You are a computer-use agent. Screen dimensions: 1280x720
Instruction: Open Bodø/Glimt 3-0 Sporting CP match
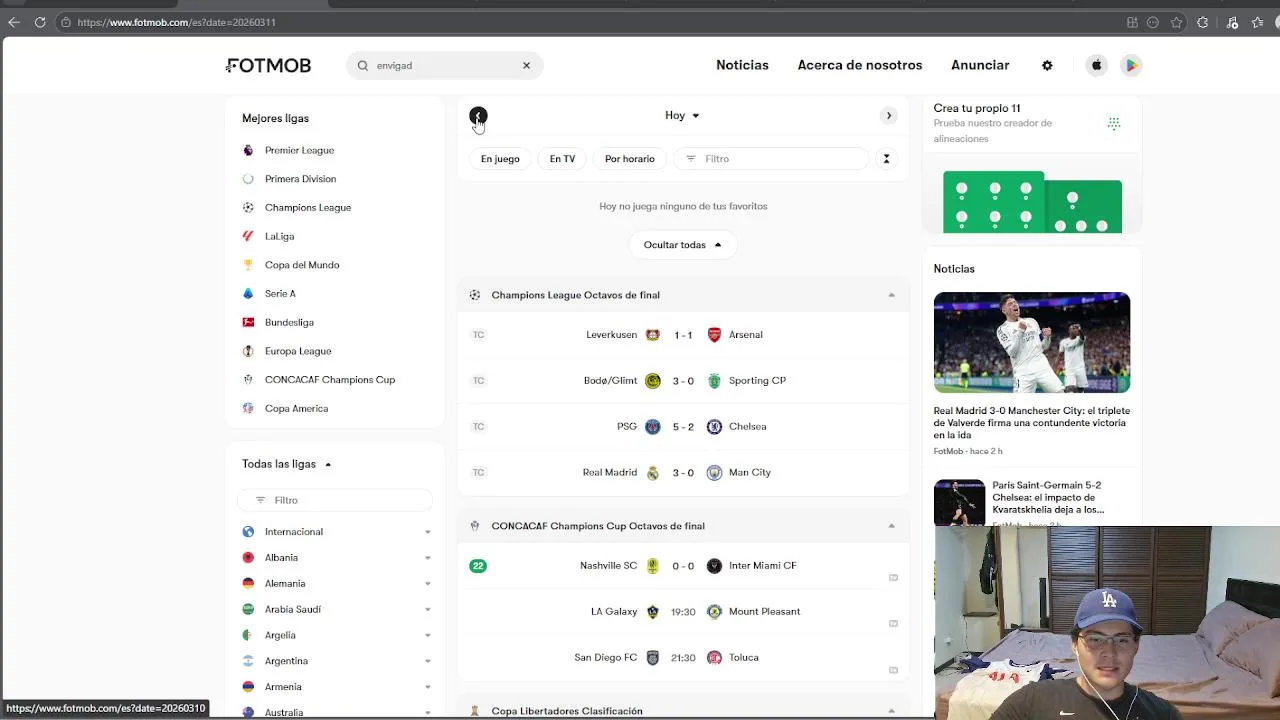pos(683,381)
